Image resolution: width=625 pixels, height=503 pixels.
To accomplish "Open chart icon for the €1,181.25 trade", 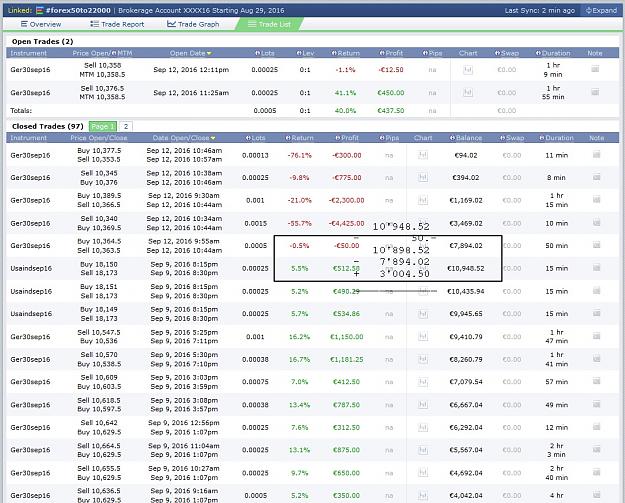I will pos(423,360).
